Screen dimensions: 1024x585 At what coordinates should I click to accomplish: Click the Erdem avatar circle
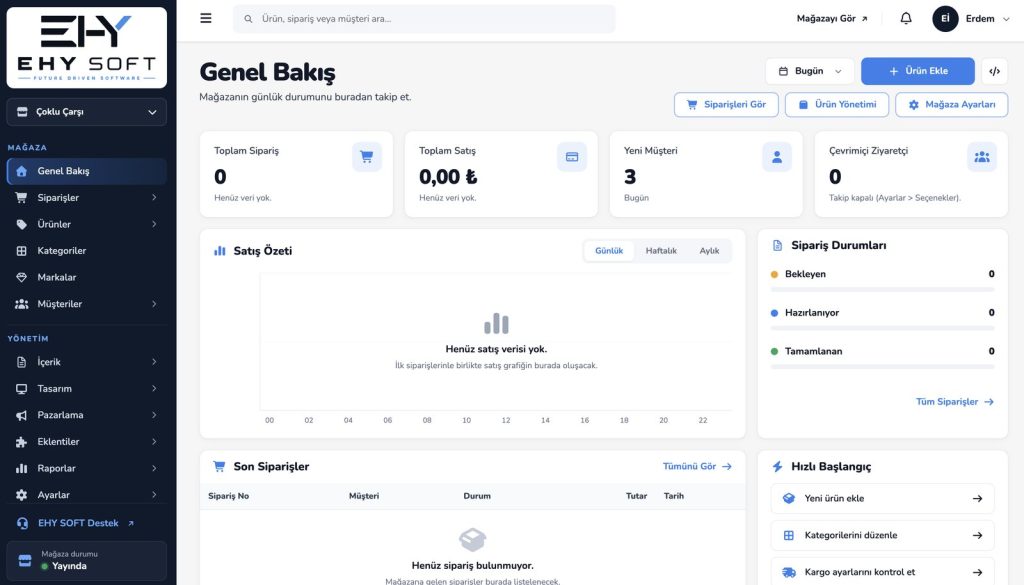[x=945, y=19]
